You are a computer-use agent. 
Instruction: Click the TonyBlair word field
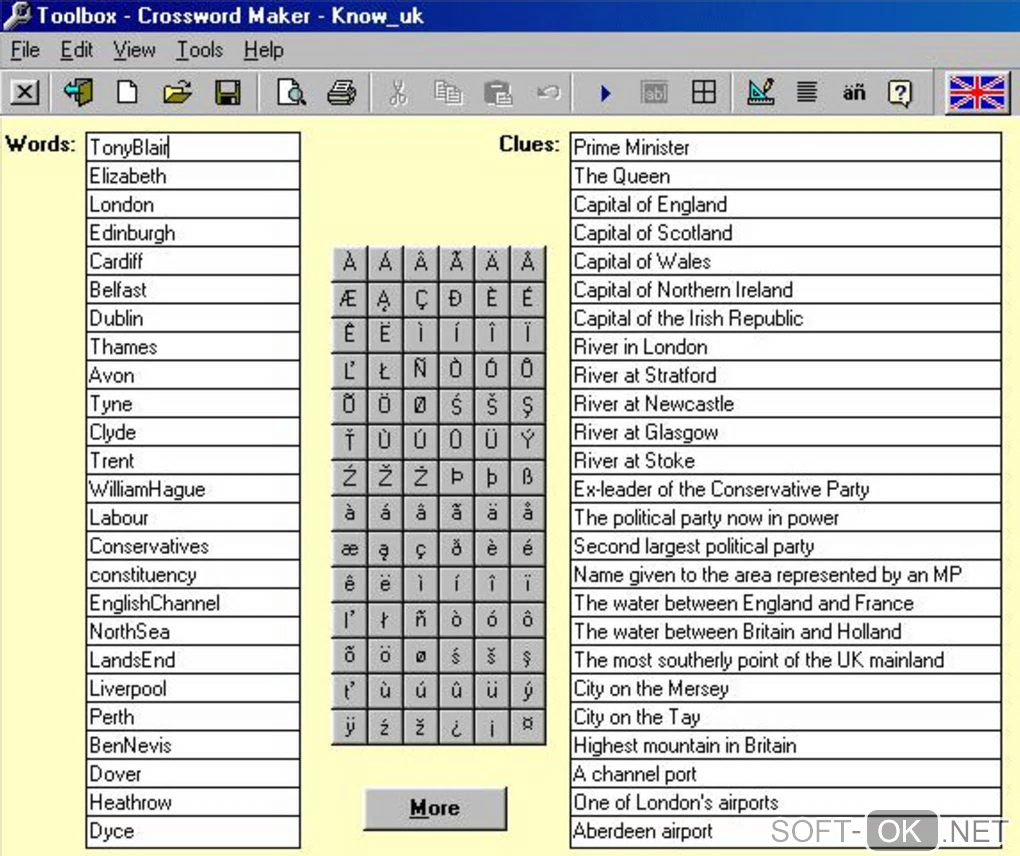tap(193, 148)
